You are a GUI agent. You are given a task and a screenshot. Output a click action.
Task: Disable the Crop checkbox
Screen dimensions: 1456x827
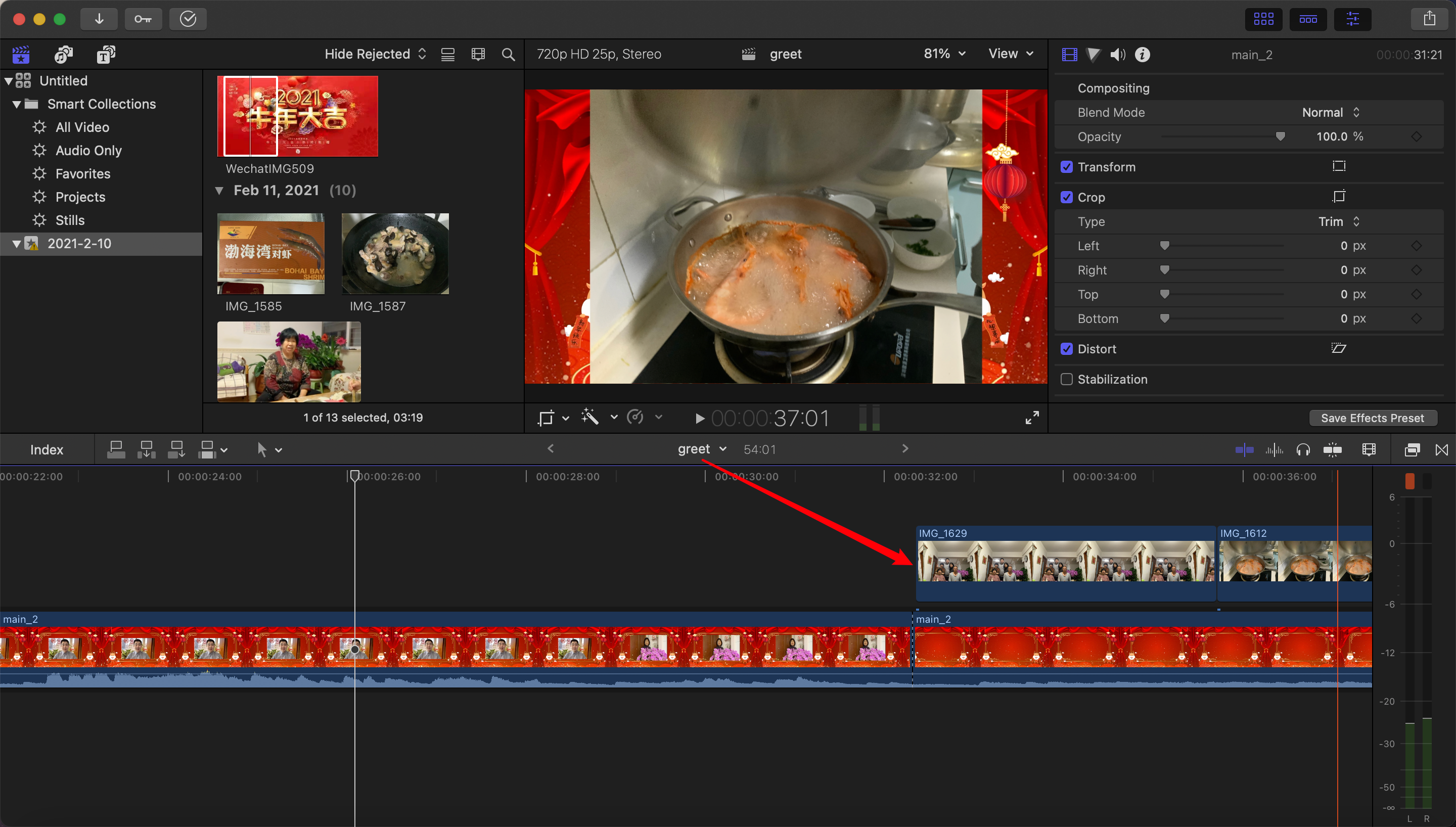pyautogui.click(x=1066, y=197)
